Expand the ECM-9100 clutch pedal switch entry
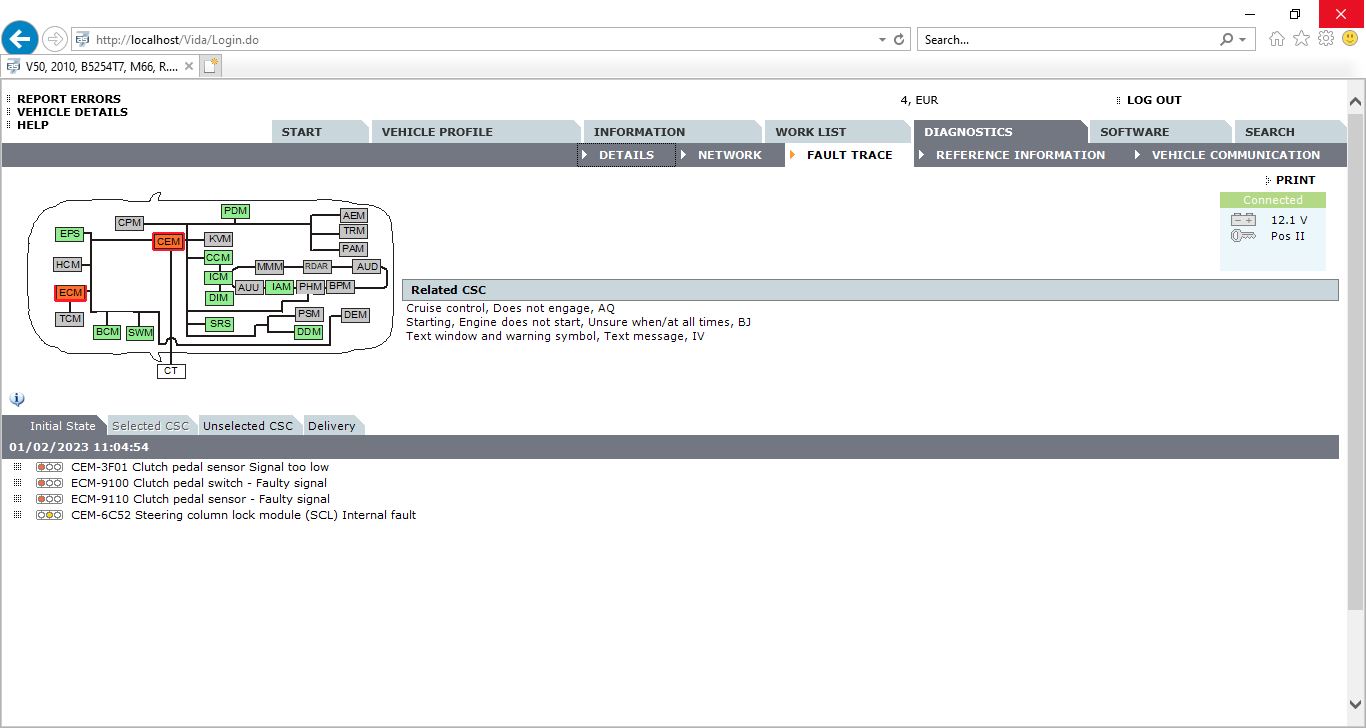 click(17, 483)
